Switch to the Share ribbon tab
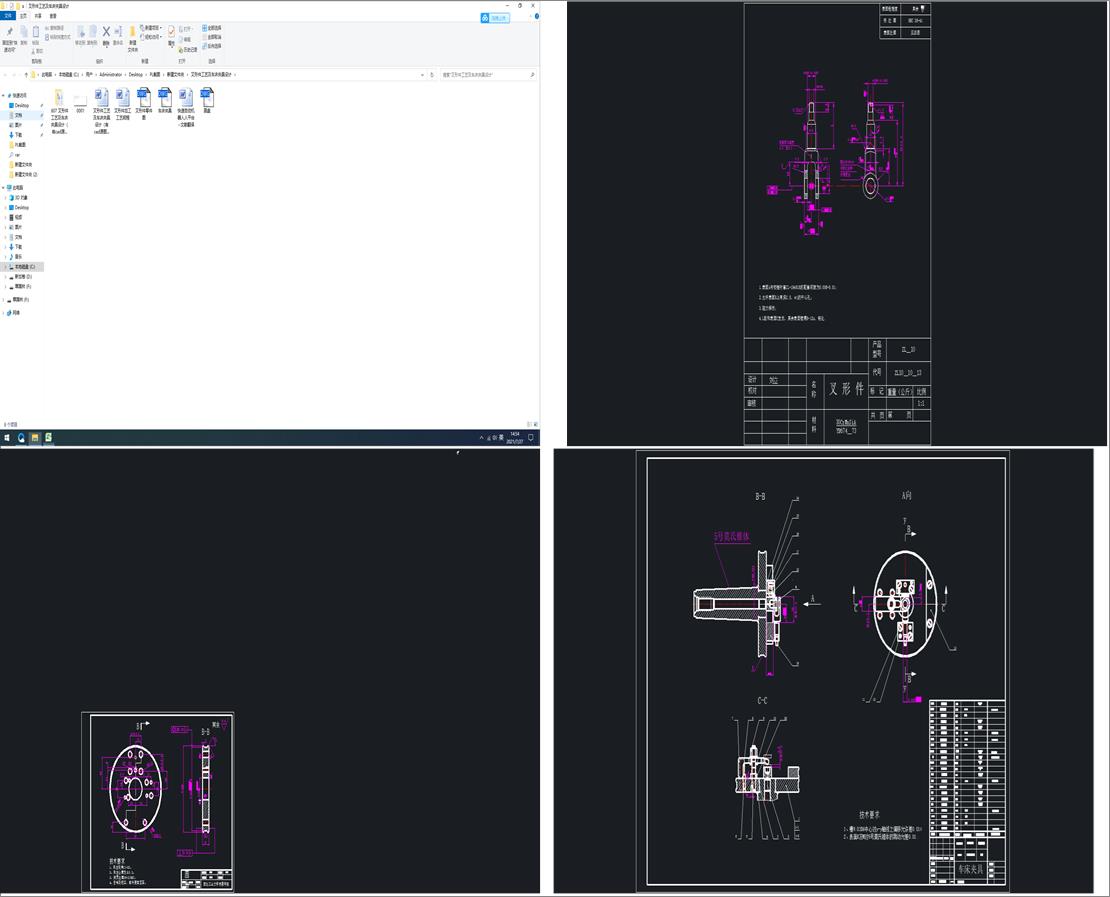The width and height of the screenshot is (1110, 897). coord(38,16)
